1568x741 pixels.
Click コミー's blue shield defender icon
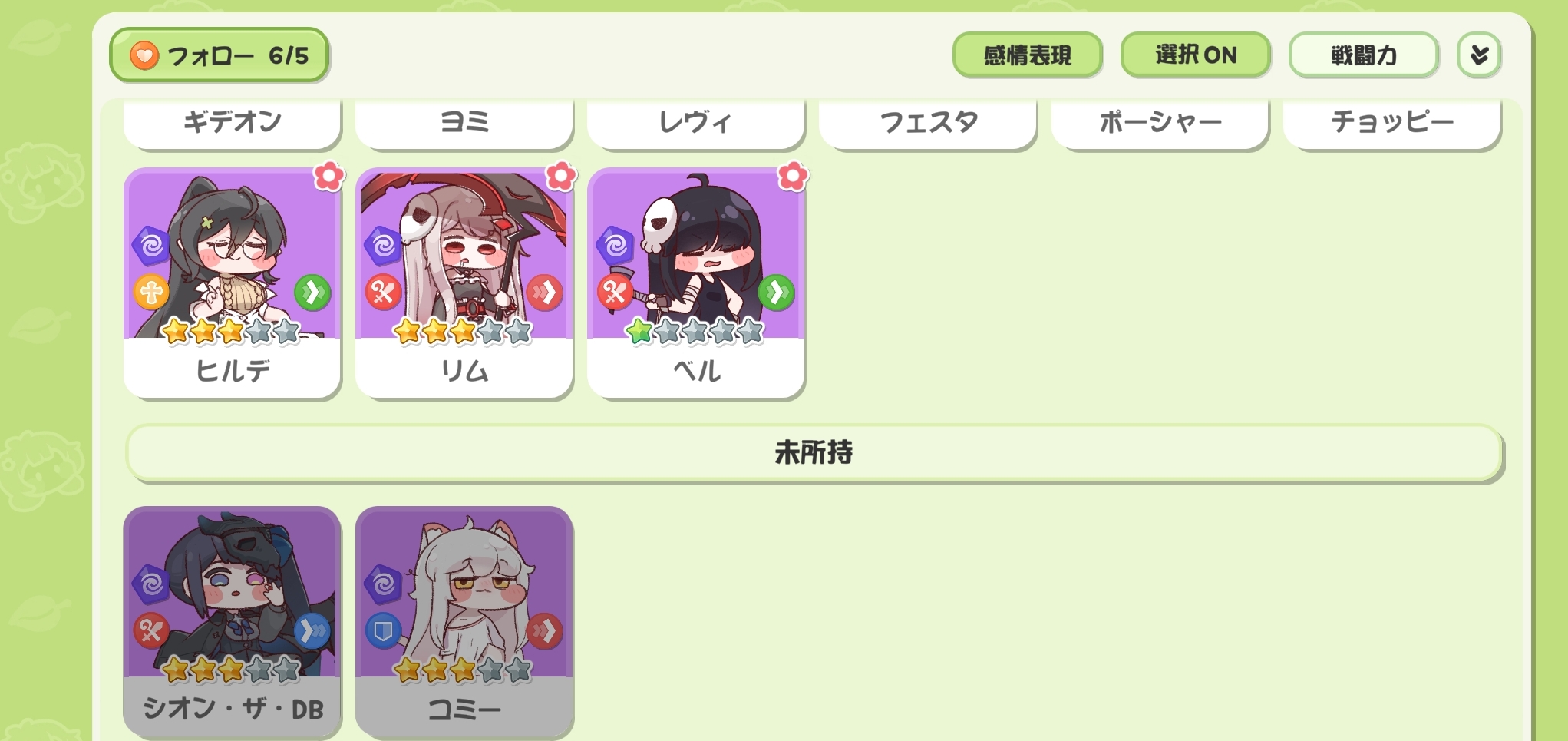coord(383,631)
